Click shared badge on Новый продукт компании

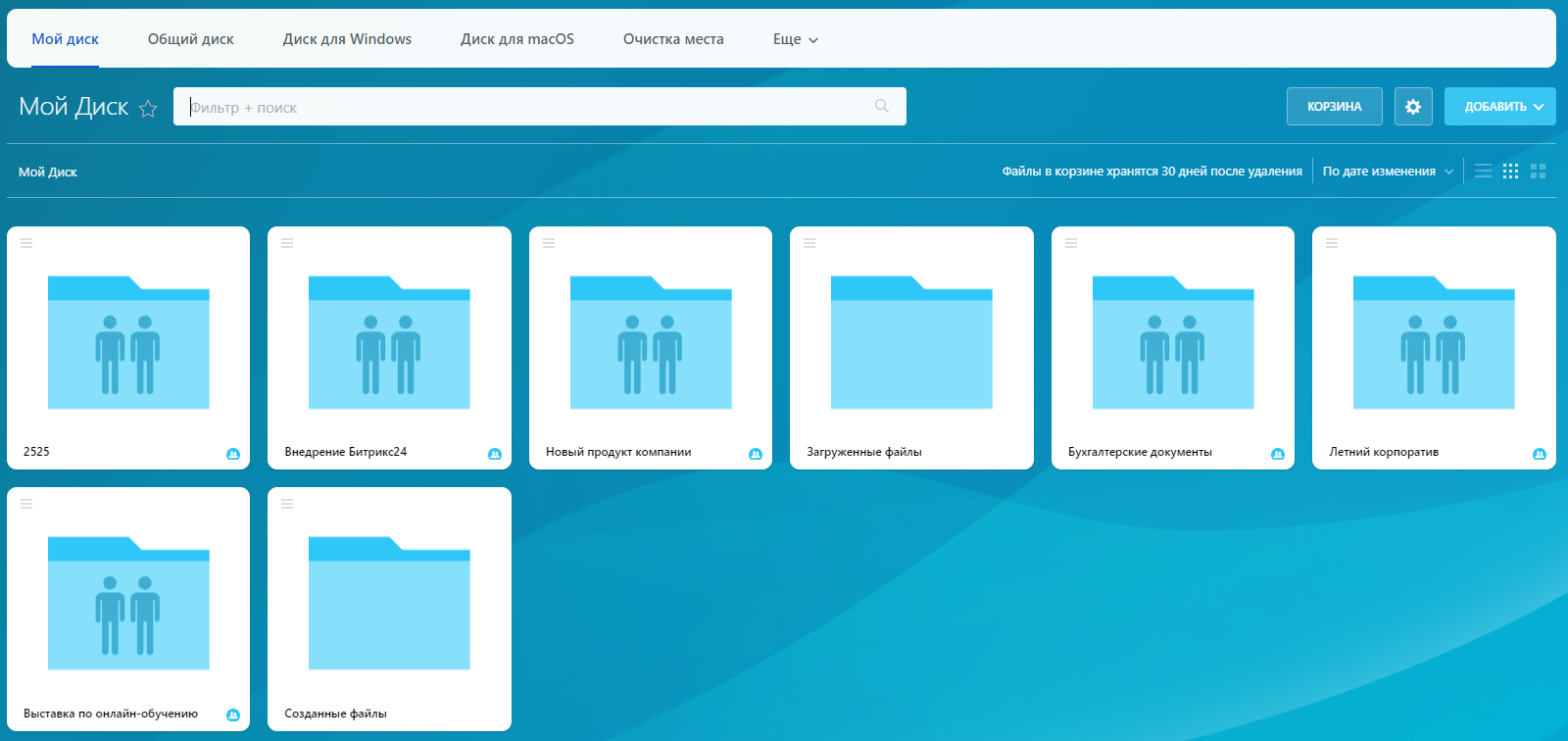pyautogui.click(x=756, y=454)
